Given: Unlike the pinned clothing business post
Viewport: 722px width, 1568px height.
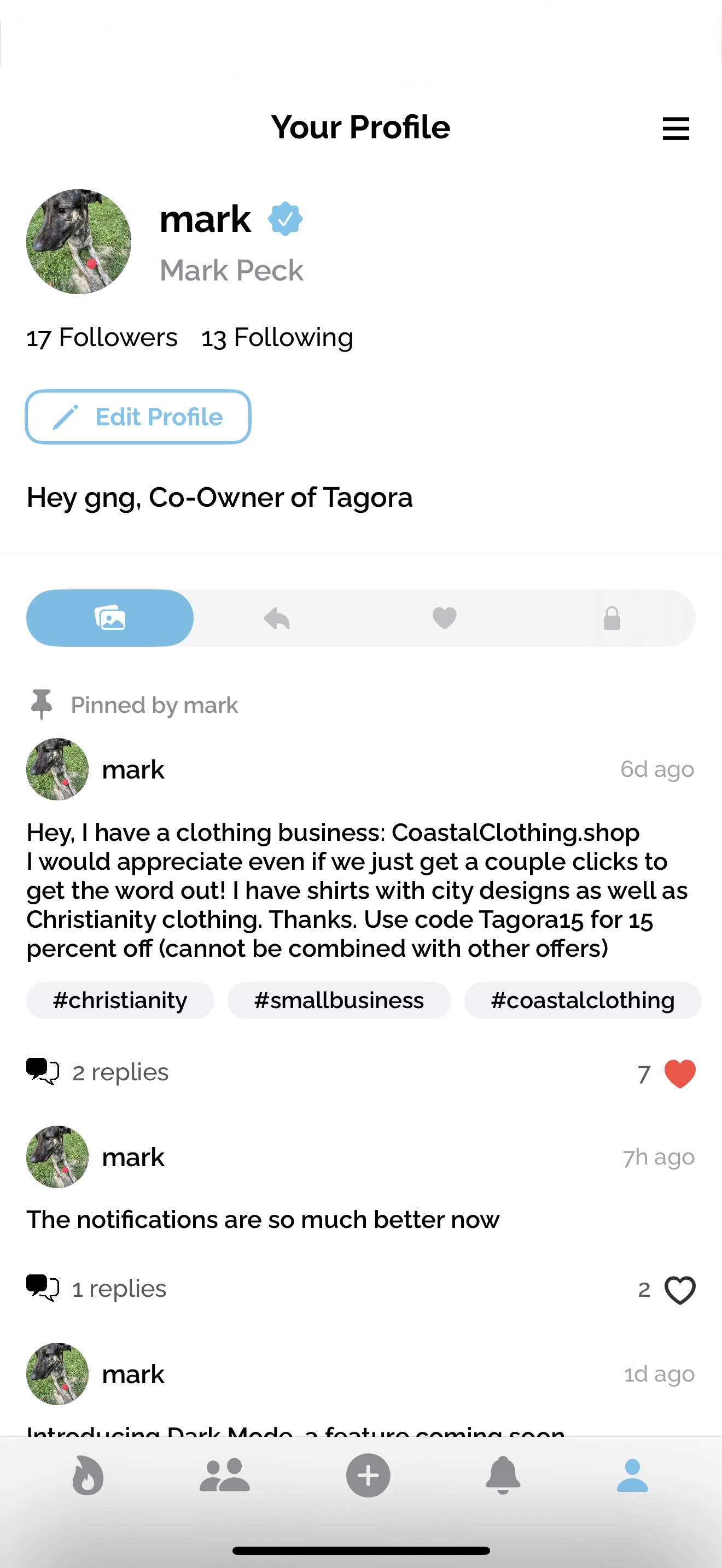Looking at the screenshot, I should [x=679, y=1073].
